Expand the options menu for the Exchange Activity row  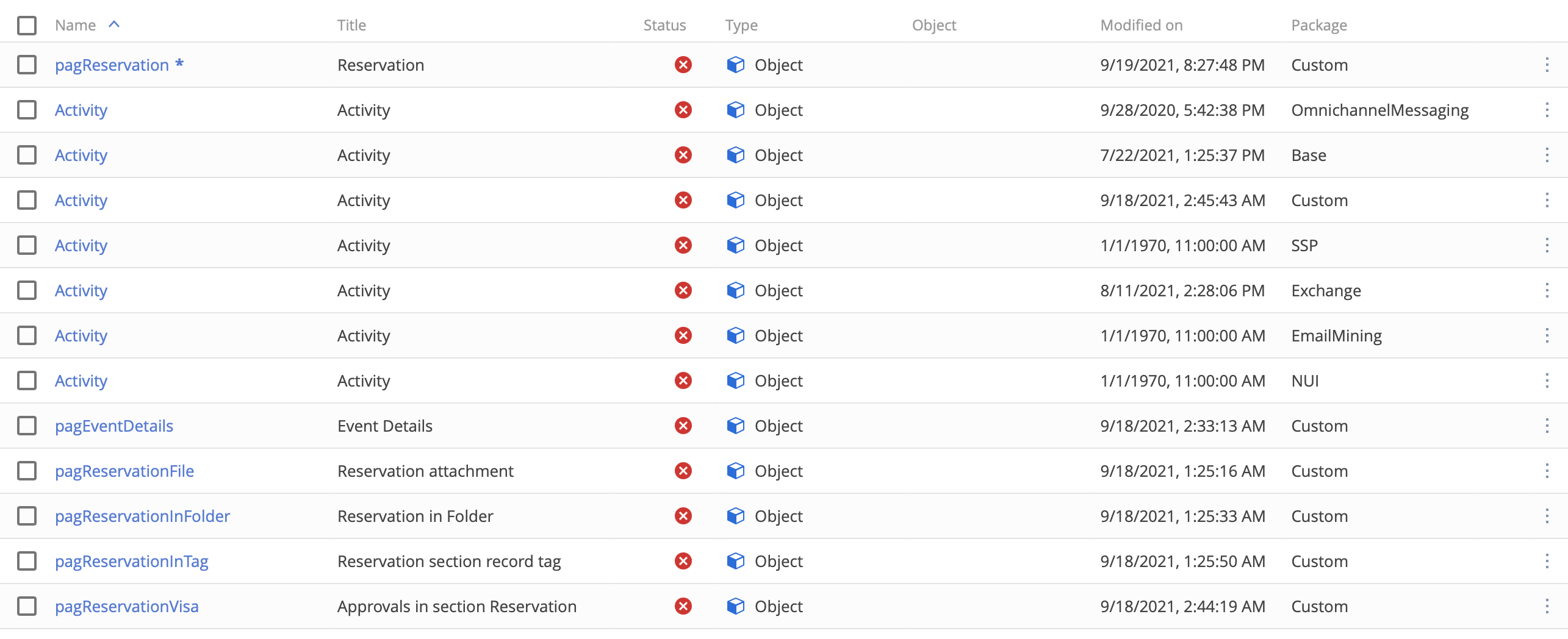(x=1547, y=290)
